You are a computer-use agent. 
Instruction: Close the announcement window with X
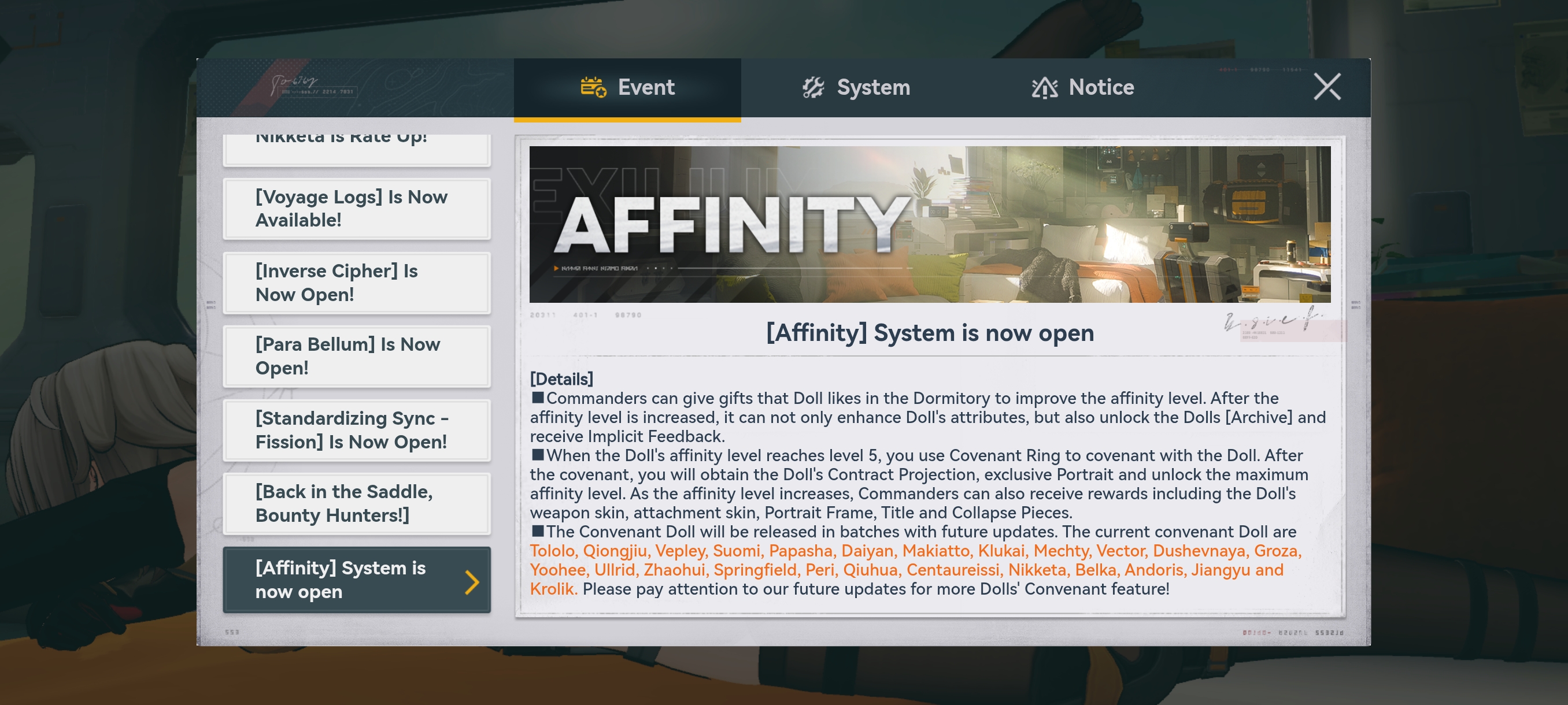coord(1326,86)
